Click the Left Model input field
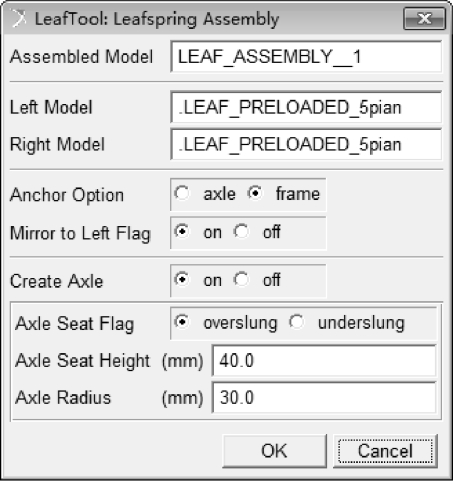Image resolution: width=453 pixels, height=481 pixels. (306, 107)
